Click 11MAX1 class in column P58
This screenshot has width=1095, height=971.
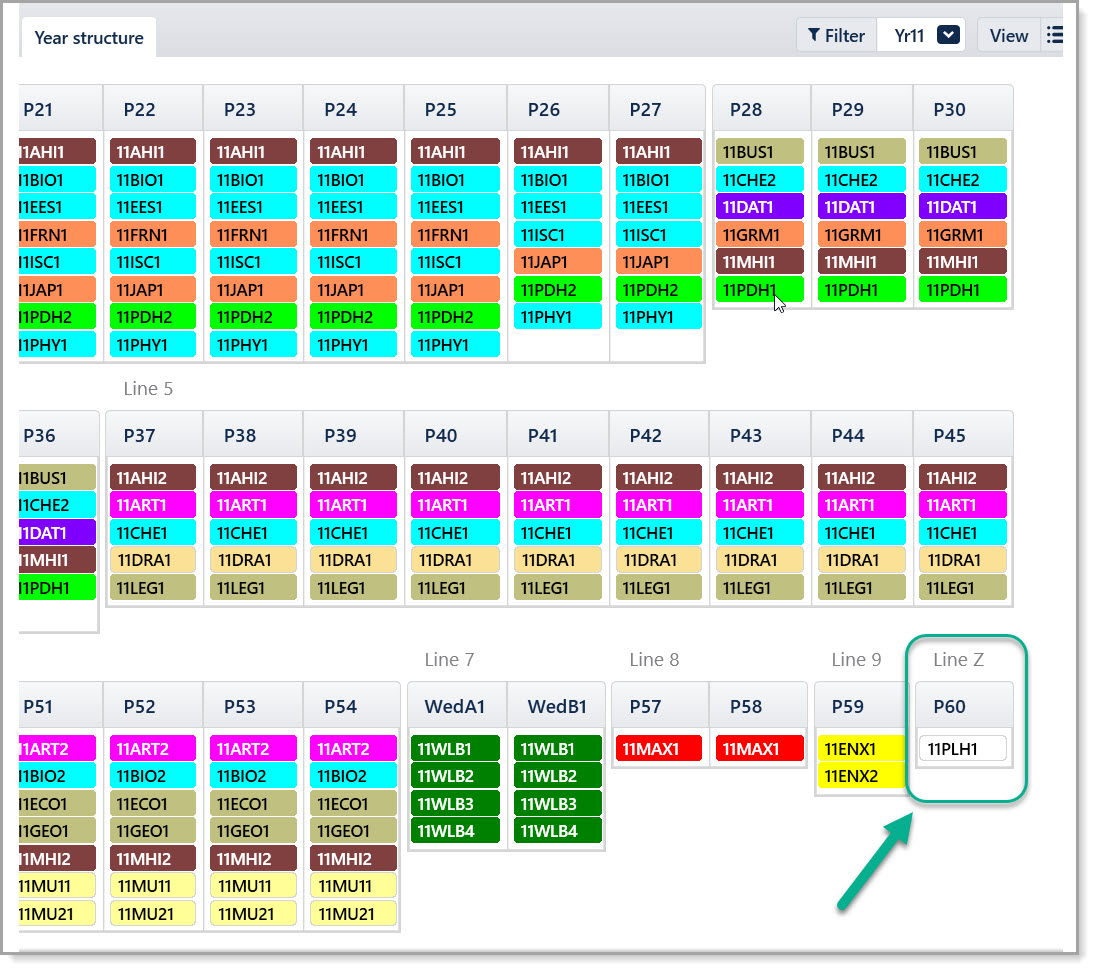760,749
